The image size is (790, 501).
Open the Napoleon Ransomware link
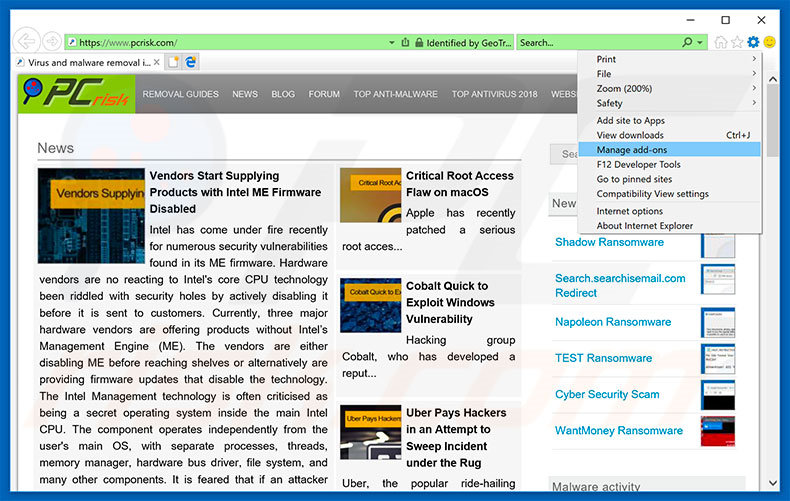point(613,322)
